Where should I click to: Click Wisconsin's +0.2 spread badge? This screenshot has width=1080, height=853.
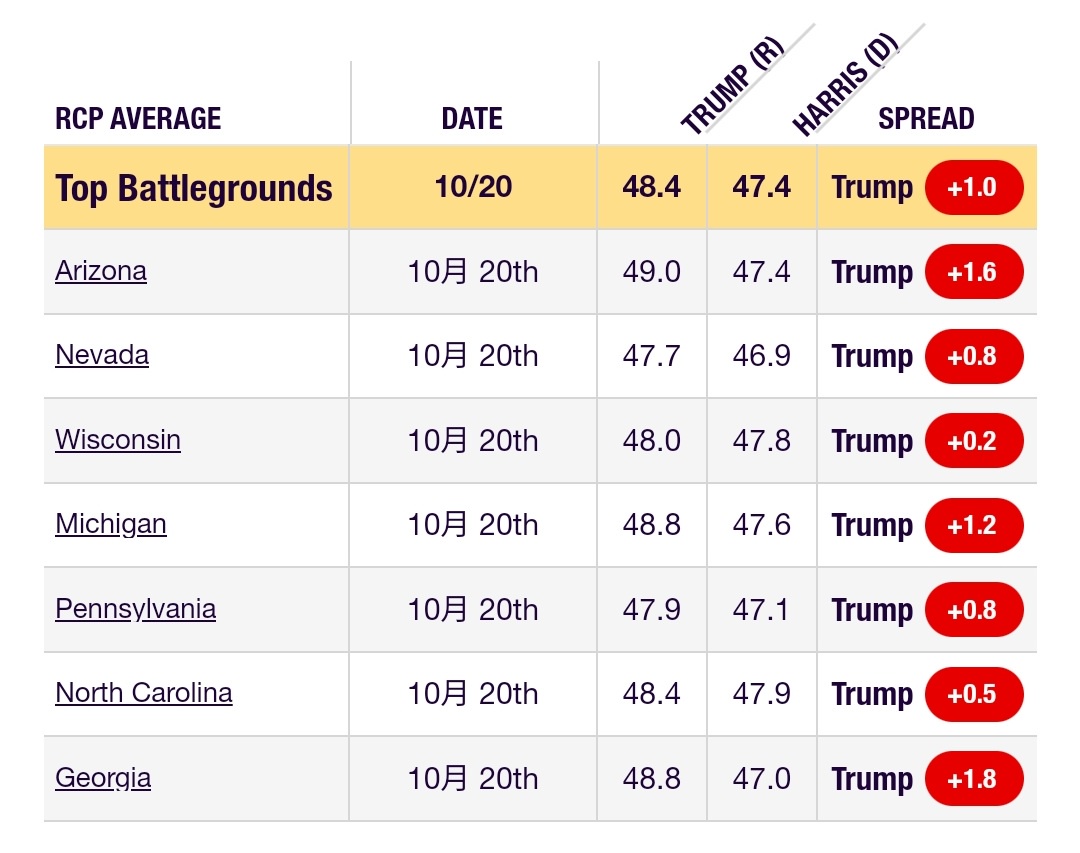tap(974, 441)
